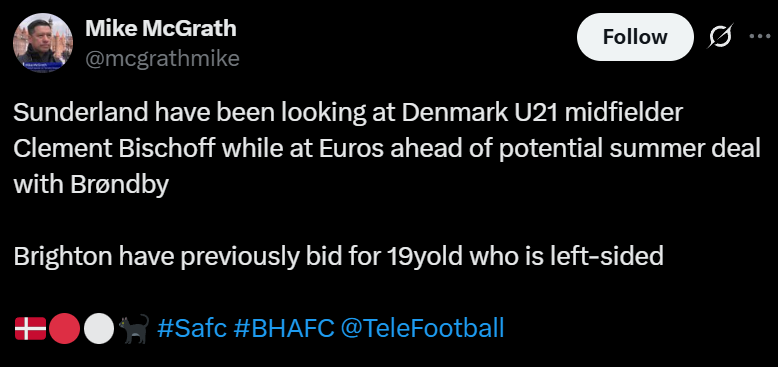
Task: Click the red circle emoji
Action: [65, 328]
